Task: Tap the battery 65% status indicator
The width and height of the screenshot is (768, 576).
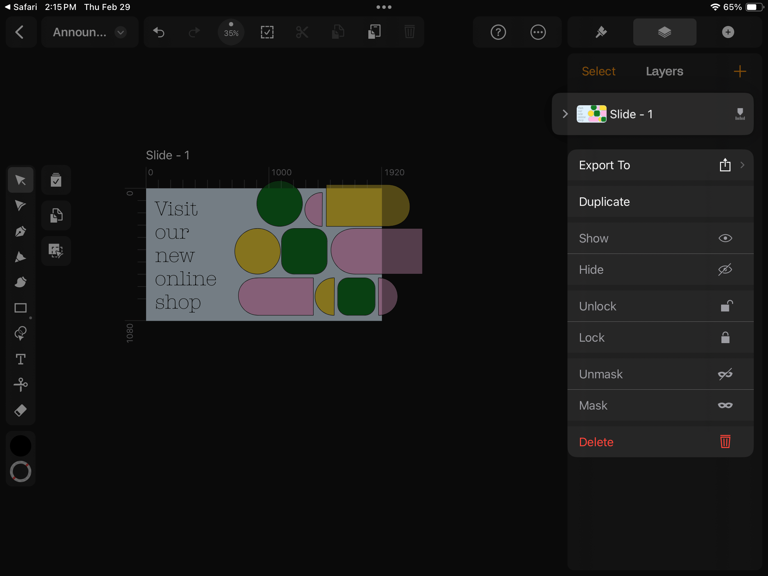Action: [x=743, y=7]
